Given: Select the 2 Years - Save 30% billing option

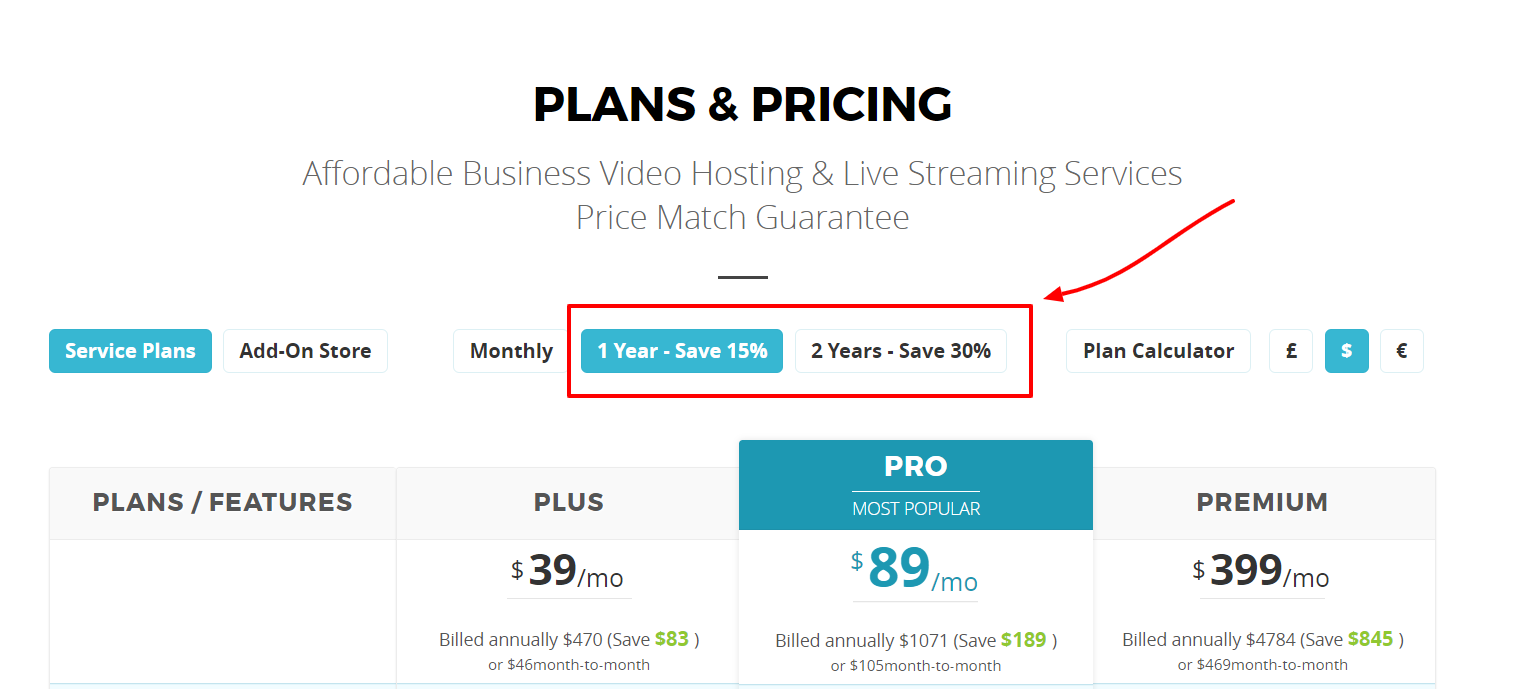Looking at the screenshot, I should [900, 351].
